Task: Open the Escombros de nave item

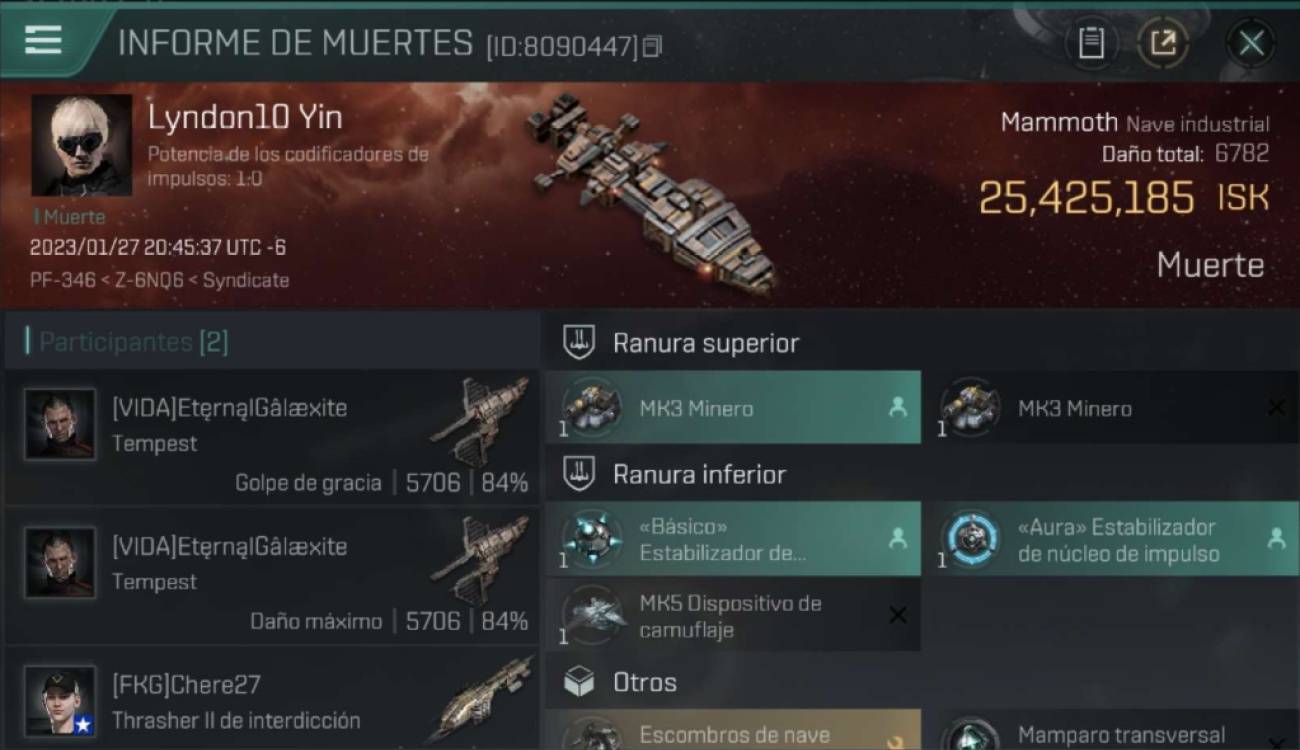Action: (x=733, y=731)
